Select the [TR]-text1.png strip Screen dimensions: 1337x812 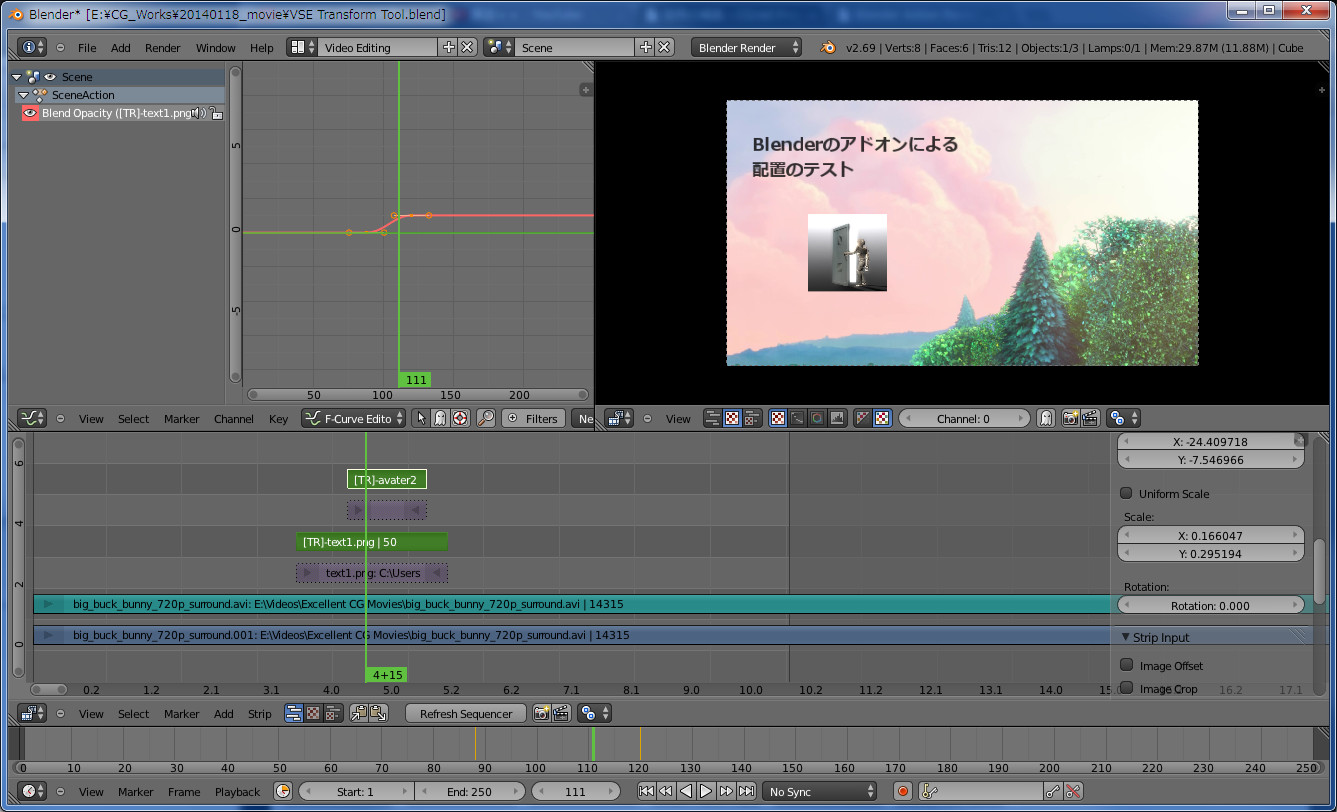tap(371, 542)
